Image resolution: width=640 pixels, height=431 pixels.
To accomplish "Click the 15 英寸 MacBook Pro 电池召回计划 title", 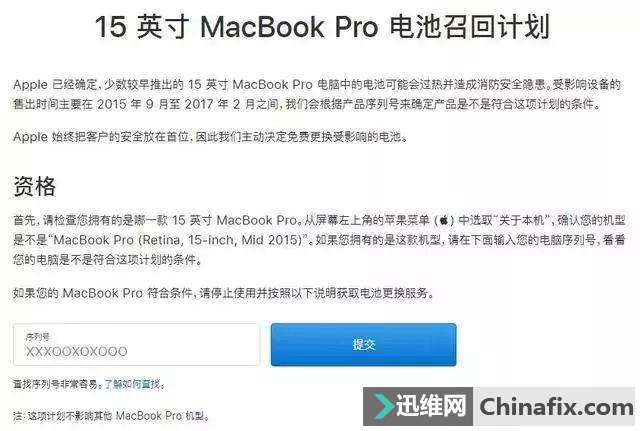I will tap(322, 27).
